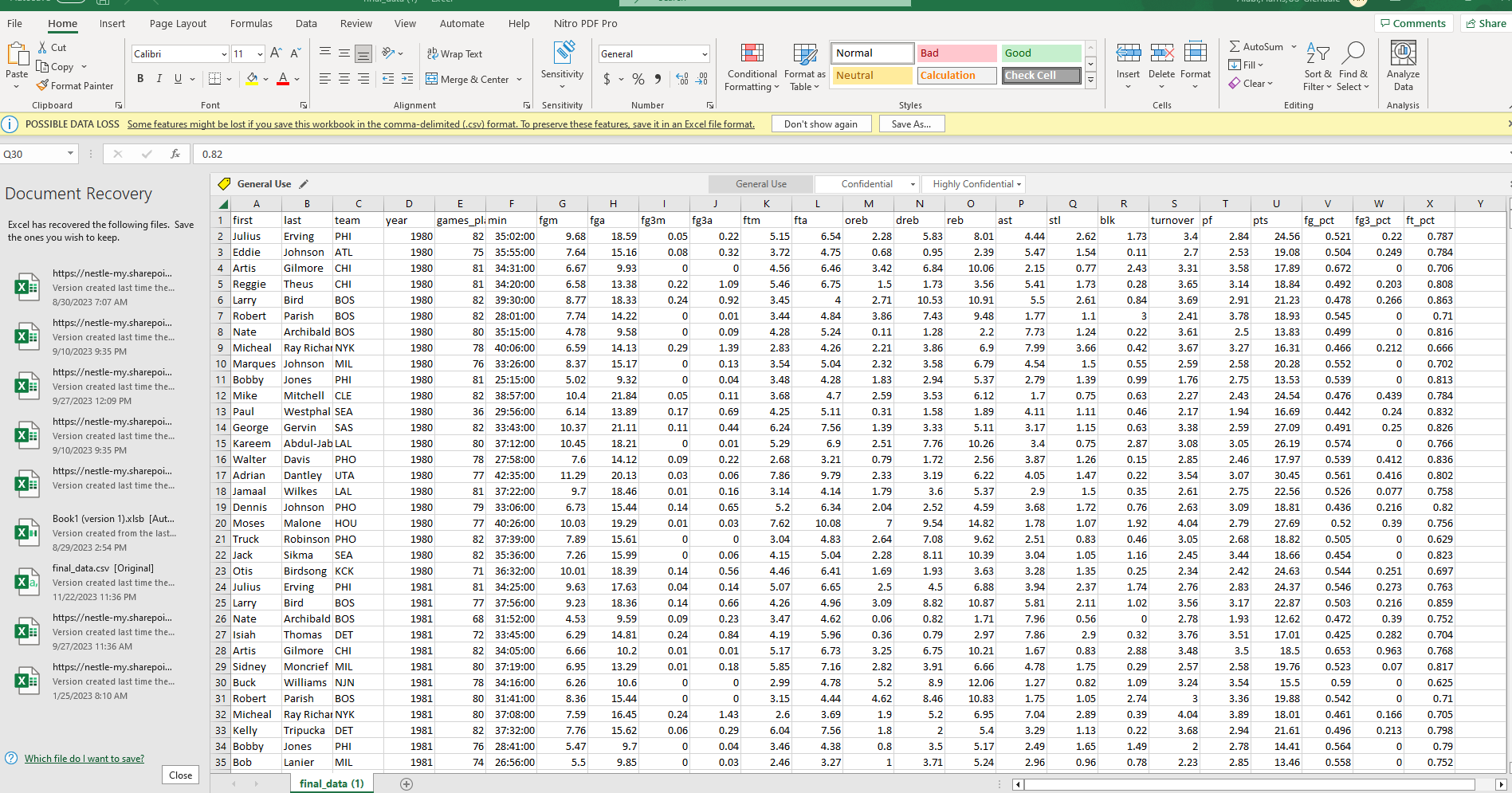Click the Insert Function fx icon
Screen dimensions: 1512x793
click(175, 154)
